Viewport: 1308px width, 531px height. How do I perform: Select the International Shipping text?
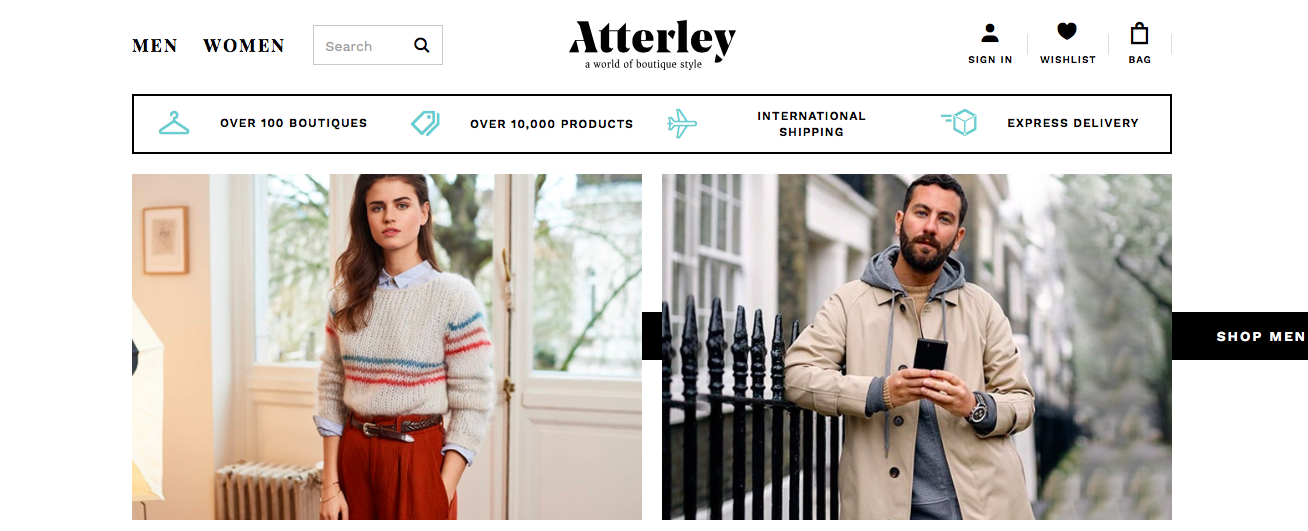click(x=811, y=124)
